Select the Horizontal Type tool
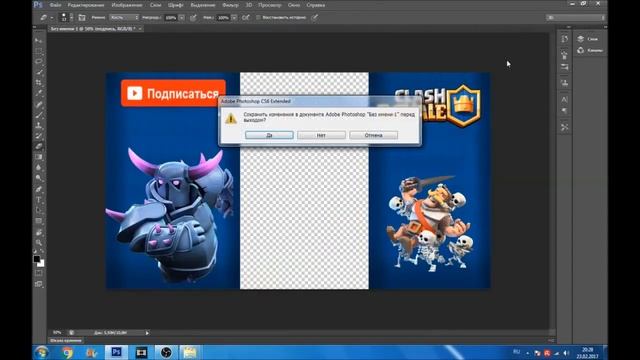This screenshot has height=360, width=640. [38, 200]
